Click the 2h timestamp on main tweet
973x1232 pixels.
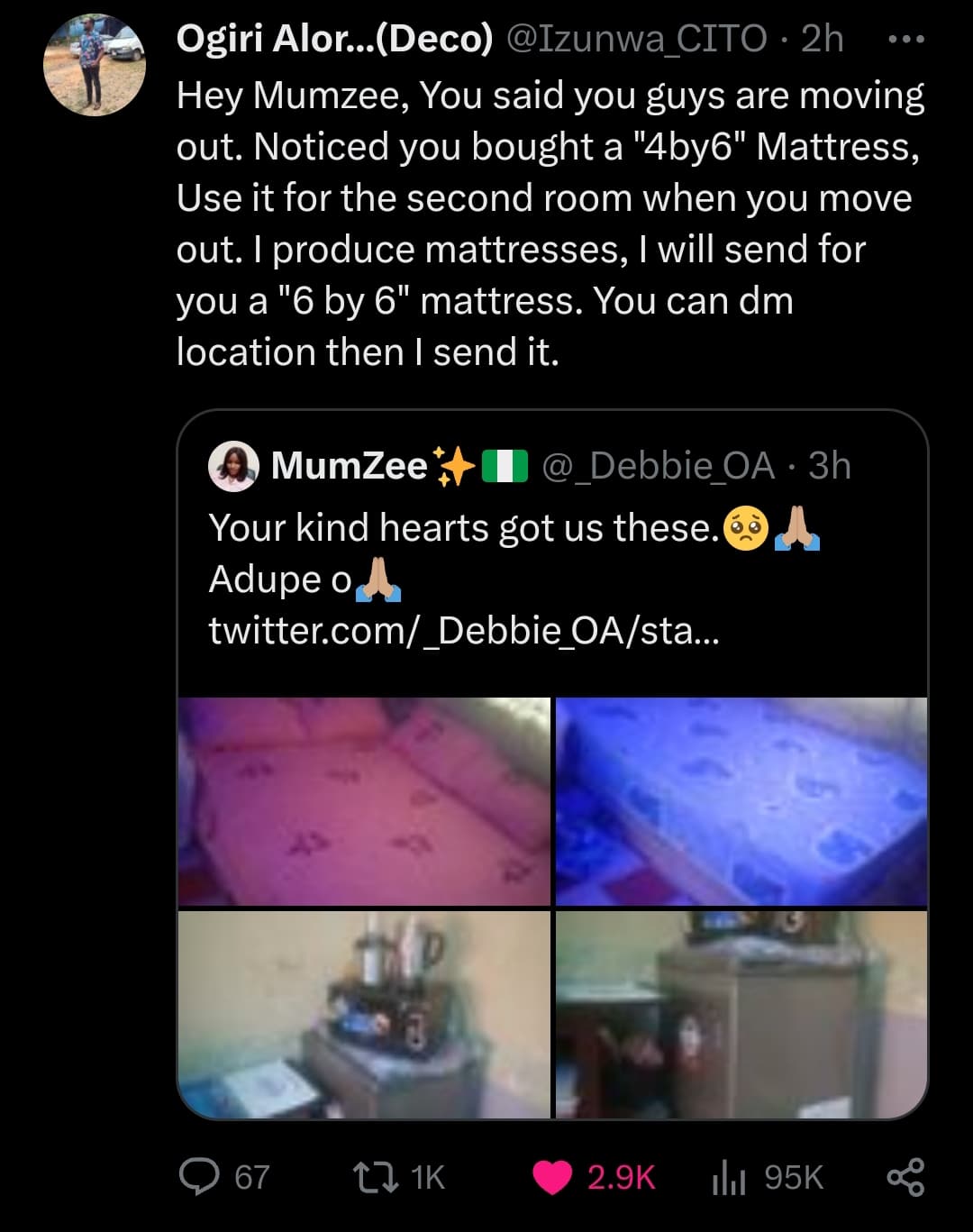822,39
